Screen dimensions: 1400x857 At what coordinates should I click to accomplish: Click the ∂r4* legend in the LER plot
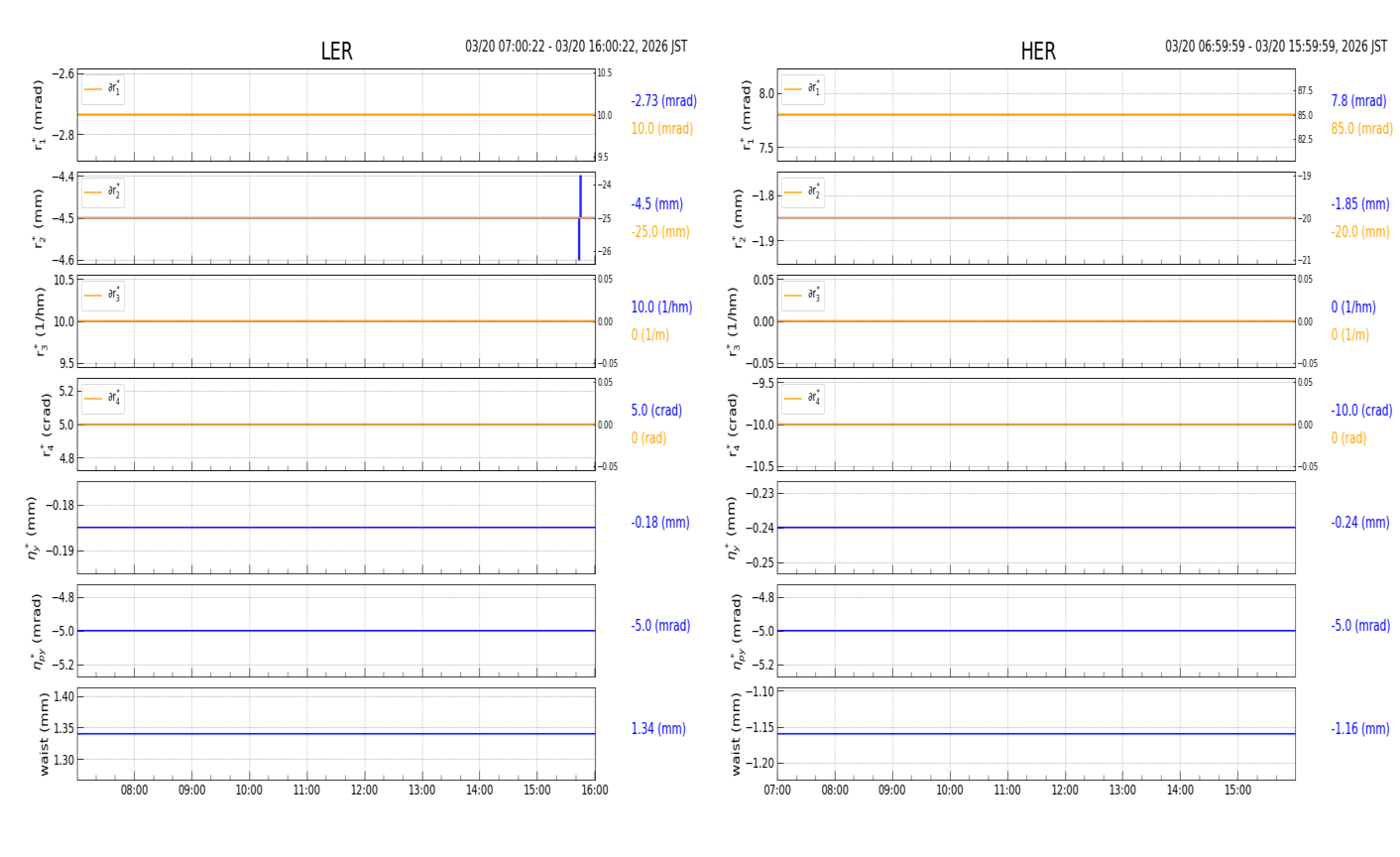click(103, 399)
